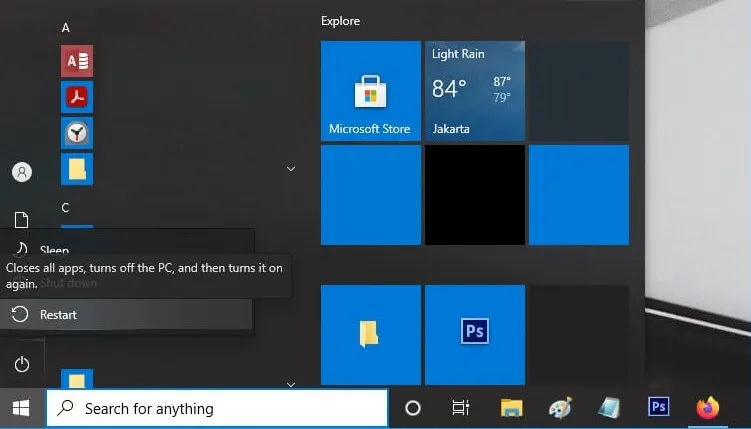Click the Search for anything box
The width and height of the screenshot is (751, 429).
pyautogui.click(x=217, y=408)
